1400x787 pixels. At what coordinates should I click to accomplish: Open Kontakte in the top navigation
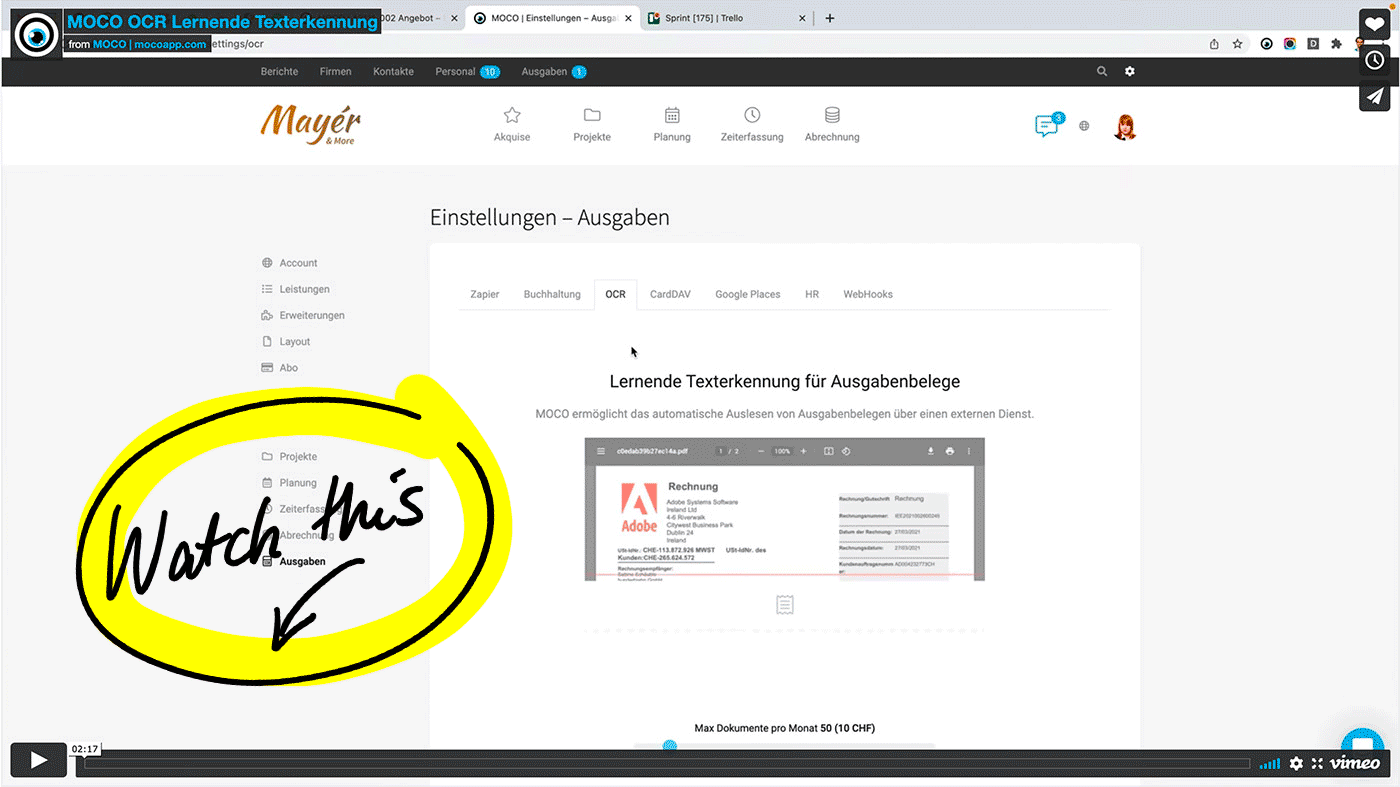coord(393,72)
